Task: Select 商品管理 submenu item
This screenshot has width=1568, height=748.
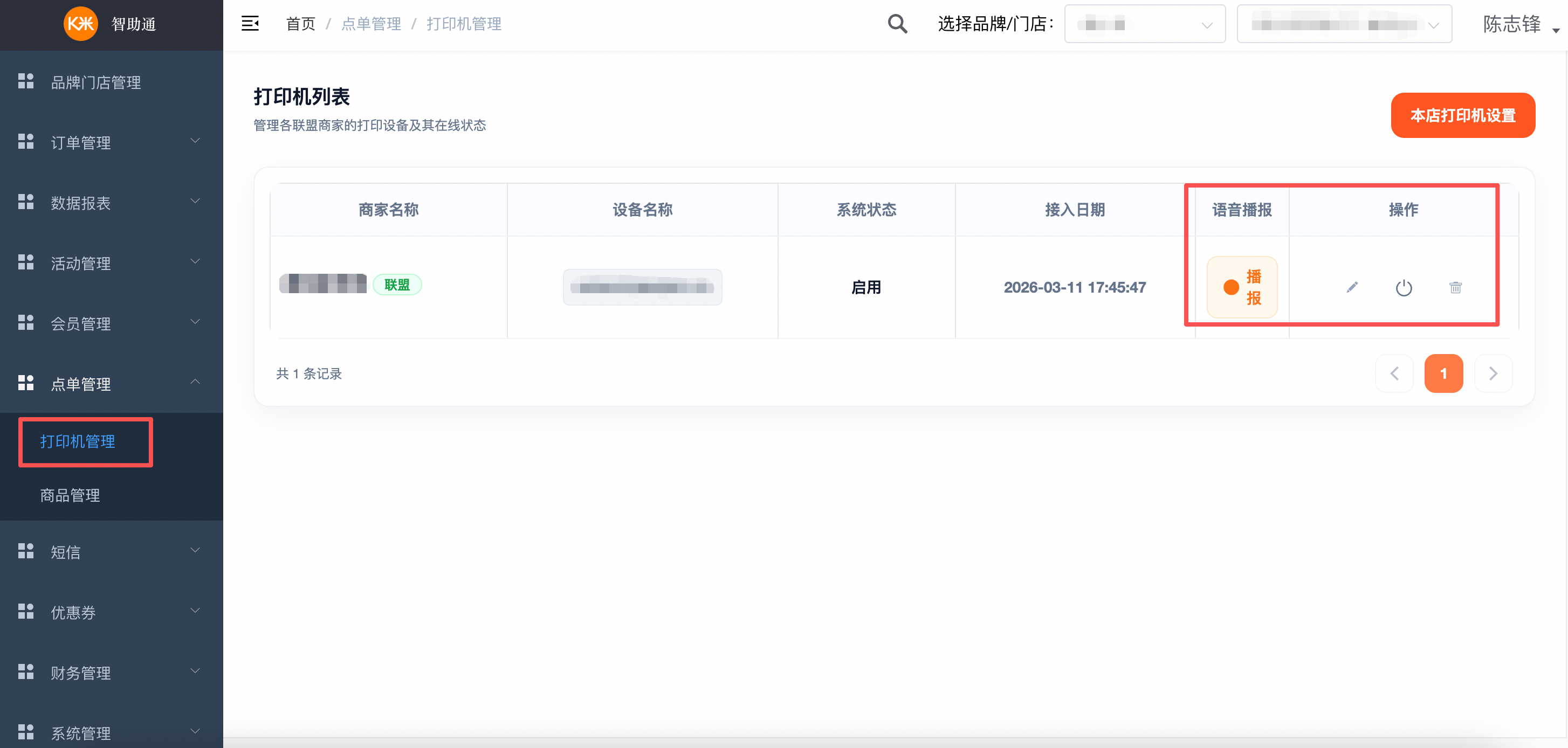Action: (70, 495)
